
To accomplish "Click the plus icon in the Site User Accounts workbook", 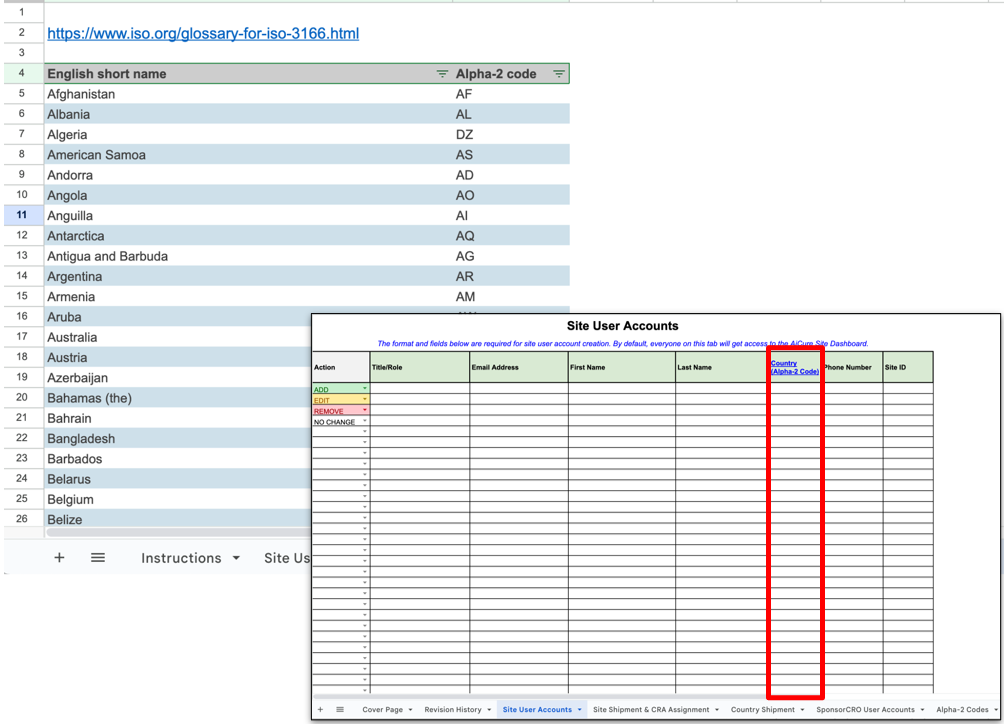I will (x=320, y=709).
